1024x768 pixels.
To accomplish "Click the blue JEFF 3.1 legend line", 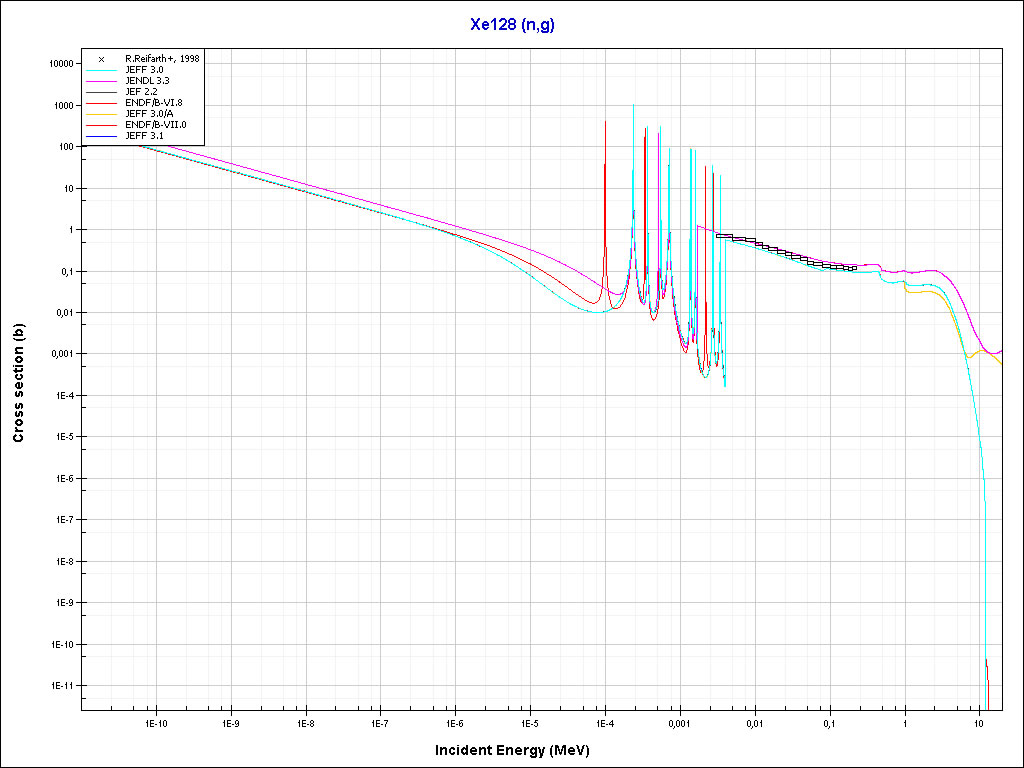I will [101, 136].
